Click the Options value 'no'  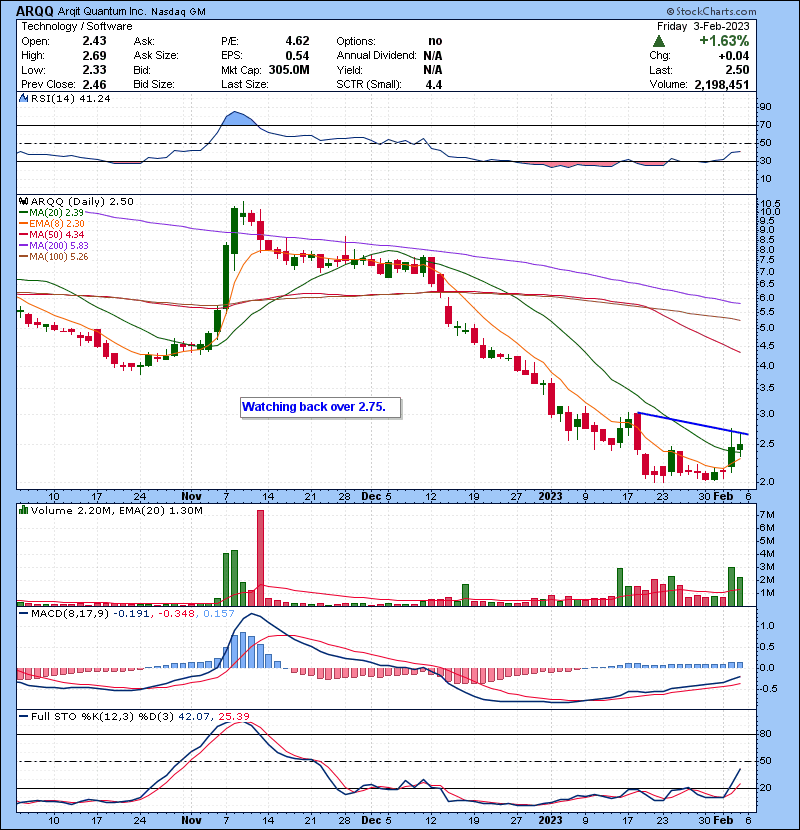click(435, 41)
